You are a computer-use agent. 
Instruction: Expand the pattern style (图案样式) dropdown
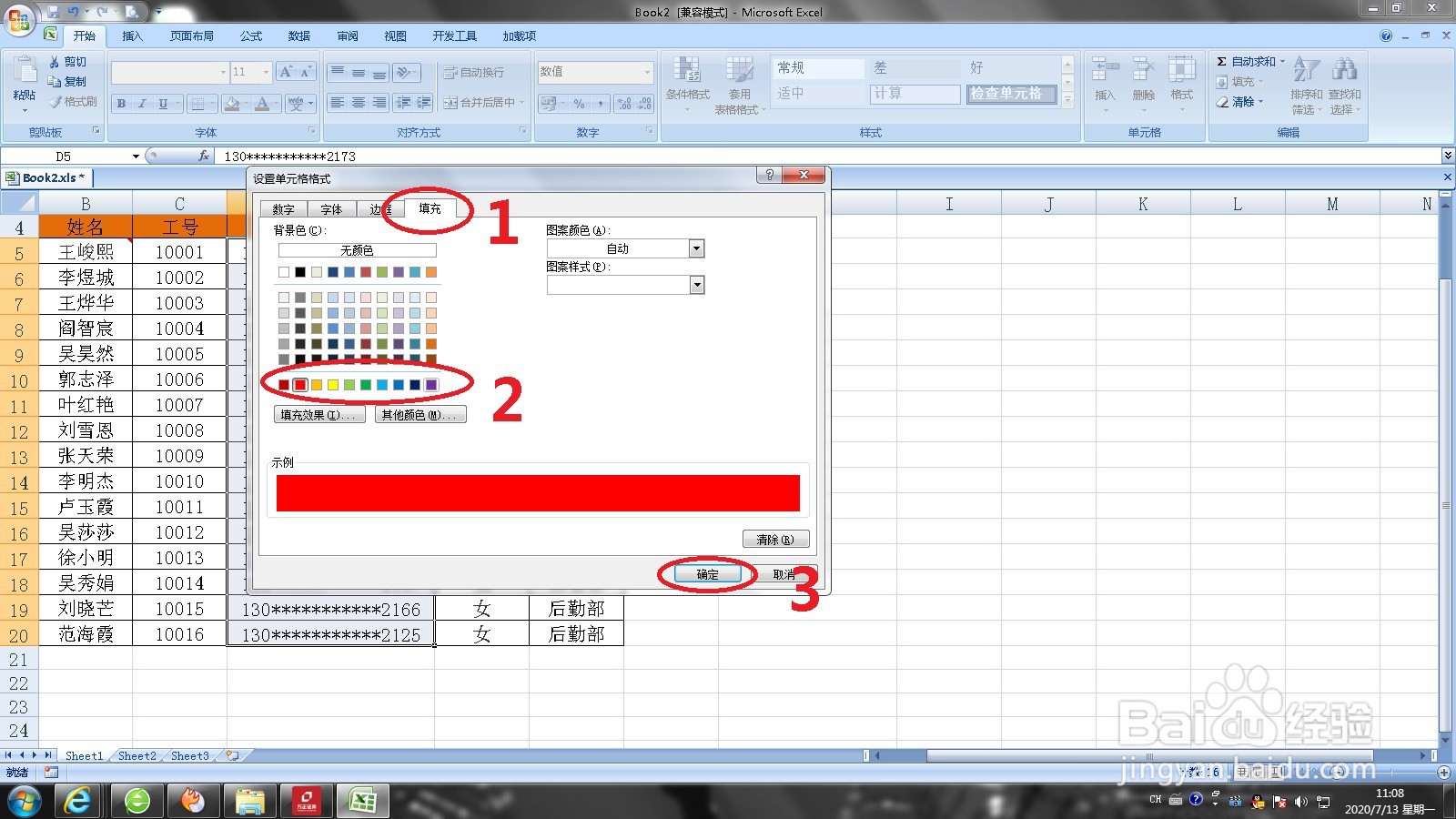696,285
